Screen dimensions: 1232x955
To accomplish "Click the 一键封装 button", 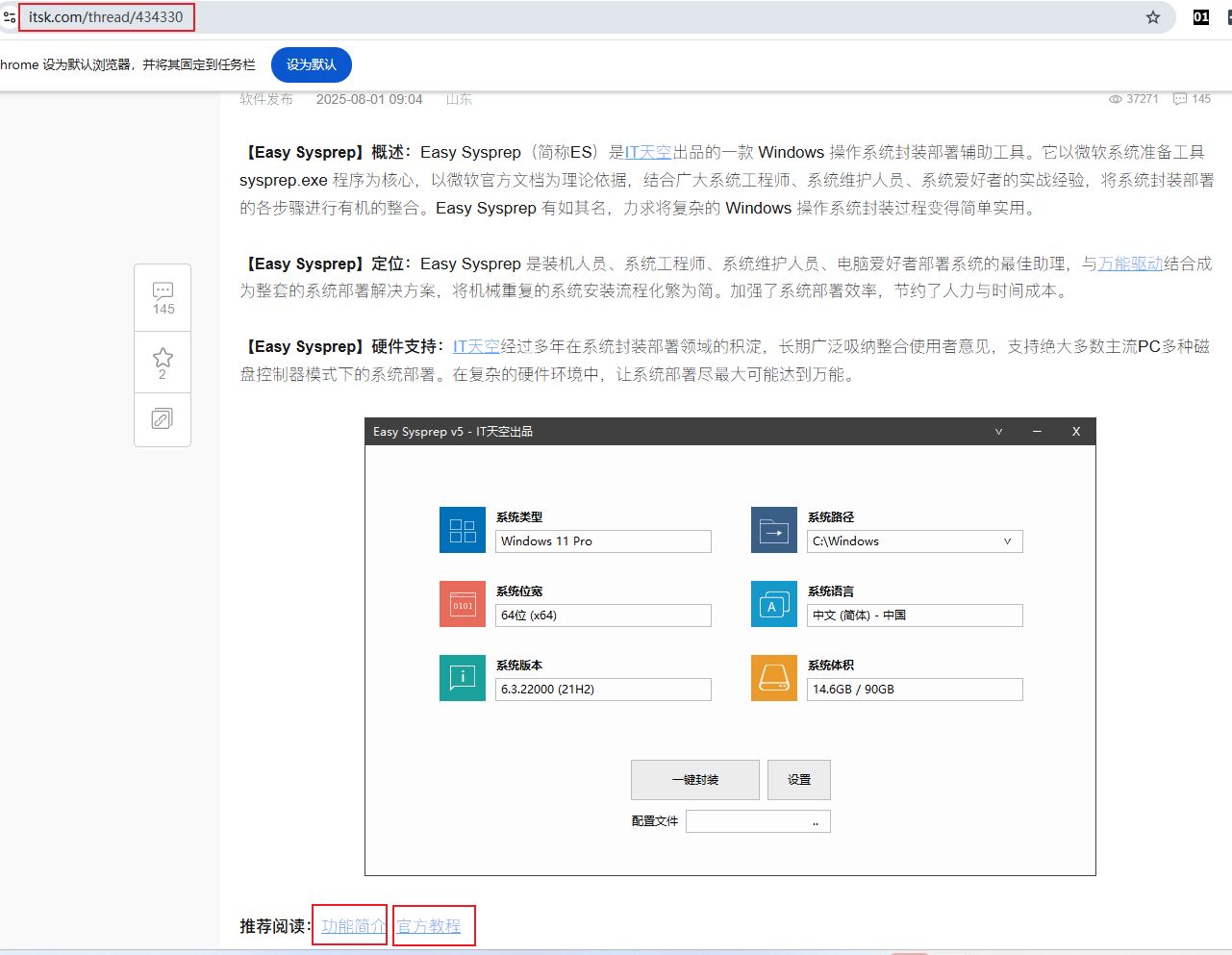I will click(x=694, y=780).
